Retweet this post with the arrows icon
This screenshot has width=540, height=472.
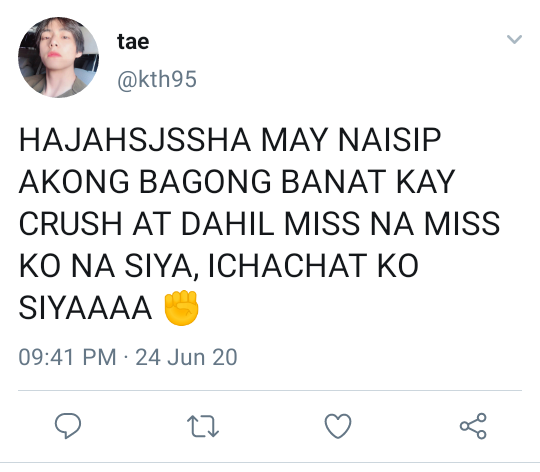pos(203,426)
